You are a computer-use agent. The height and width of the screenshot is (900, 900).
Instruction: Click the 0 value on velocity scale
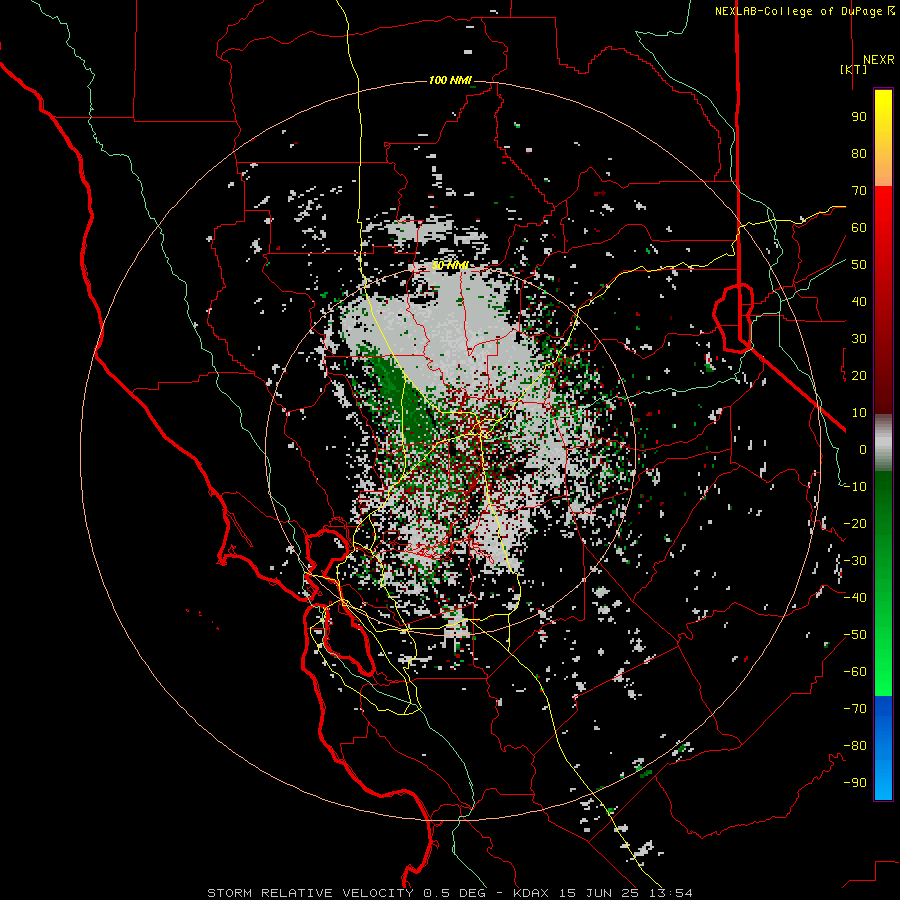tap(863, 449)
